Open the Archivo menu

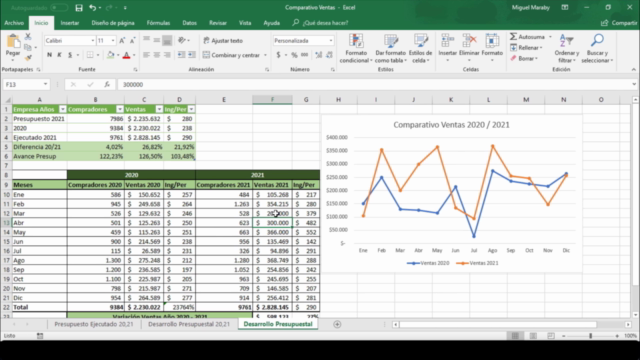click(14, 23)
